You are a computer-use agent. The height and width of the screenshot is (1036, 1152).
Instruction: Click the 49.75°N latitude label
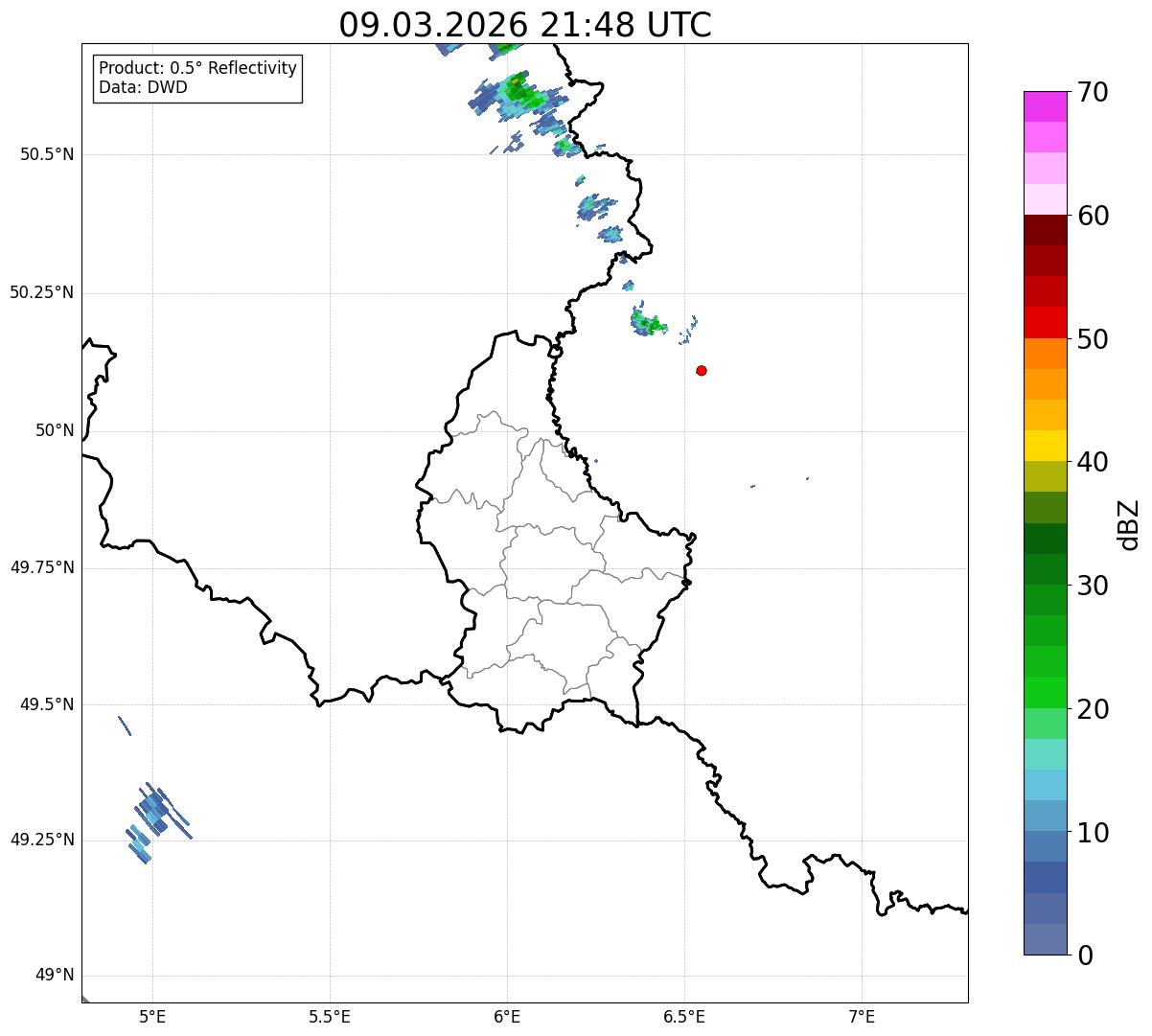(x=42, y=567)
